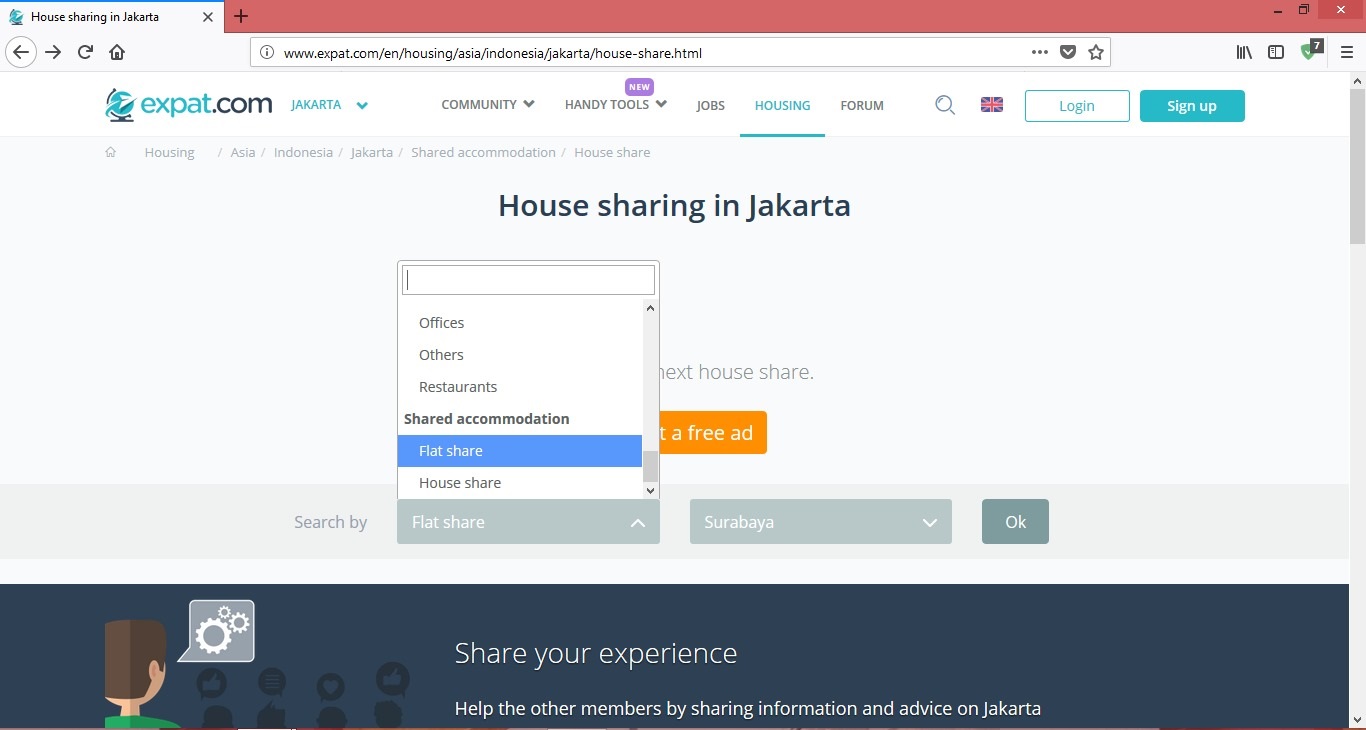
Task: Click the expat.com logo
Action: point(189,105)
